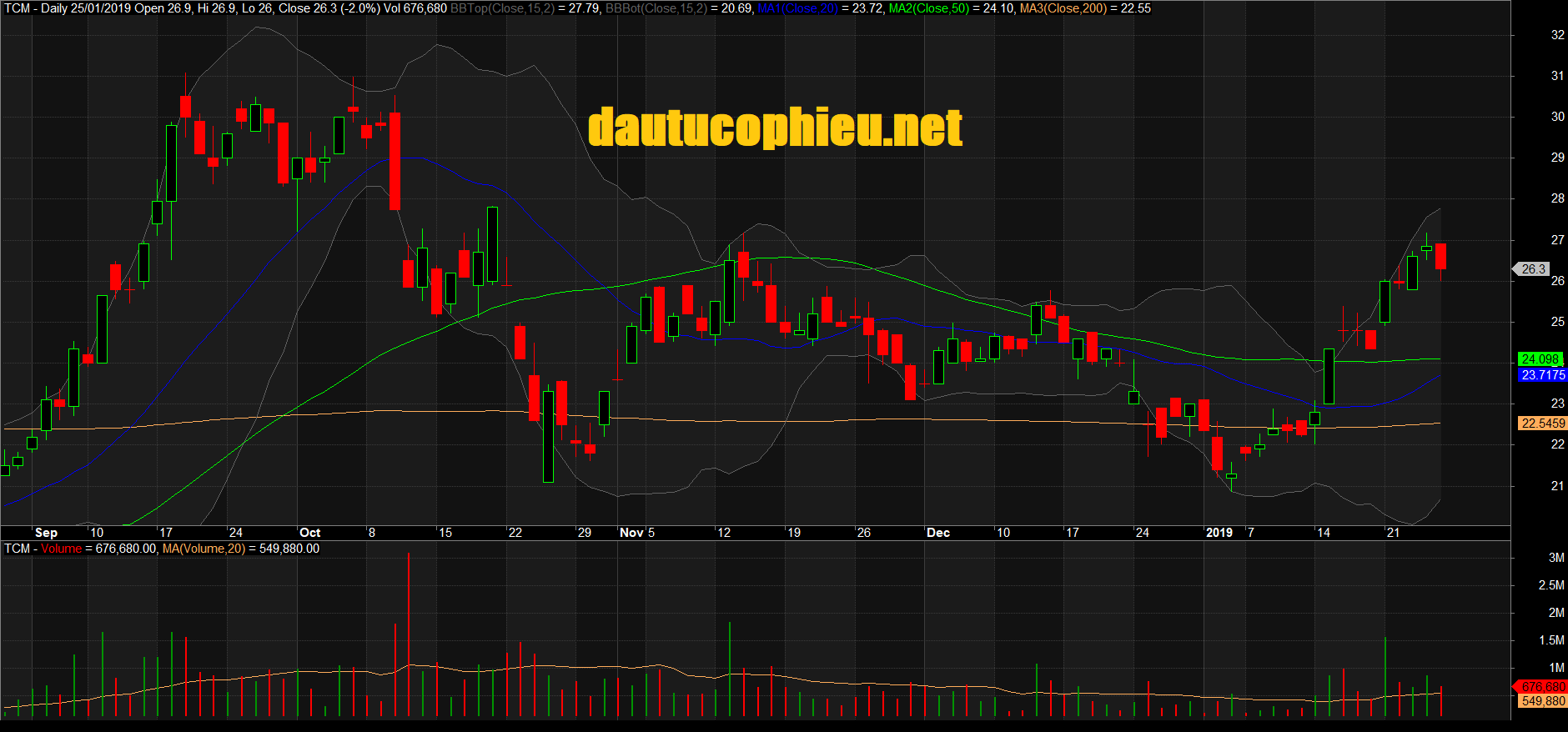The width and height of the screenshot is (1568, 732).
Task: Click the 27 price axis label
Action: [x=1557, y=240]
